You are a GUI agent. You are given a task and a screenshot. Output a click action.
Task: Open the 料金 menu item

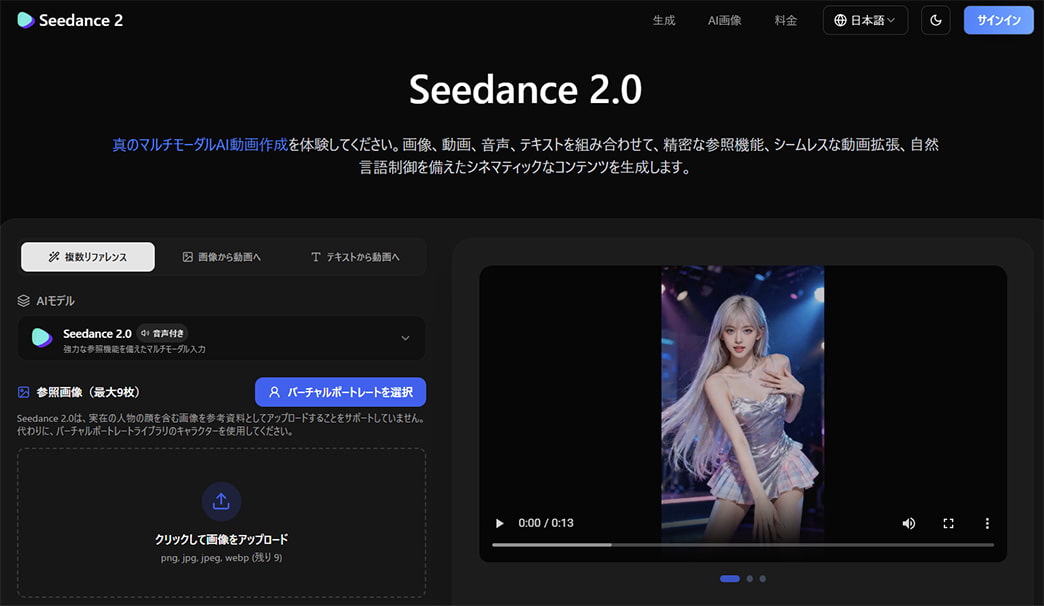point(786,19)
